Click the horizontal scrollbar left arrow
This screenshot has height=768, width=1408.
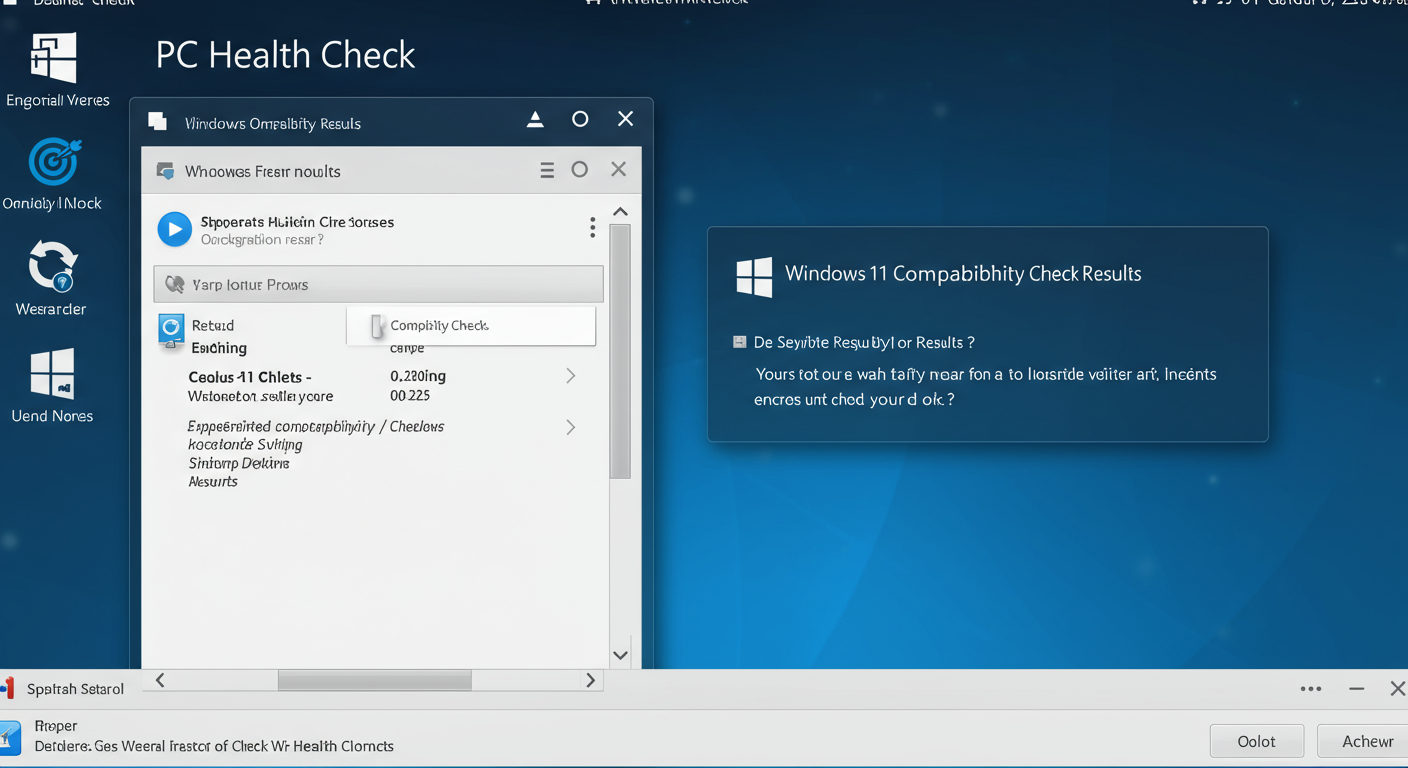tap(160, 680)
